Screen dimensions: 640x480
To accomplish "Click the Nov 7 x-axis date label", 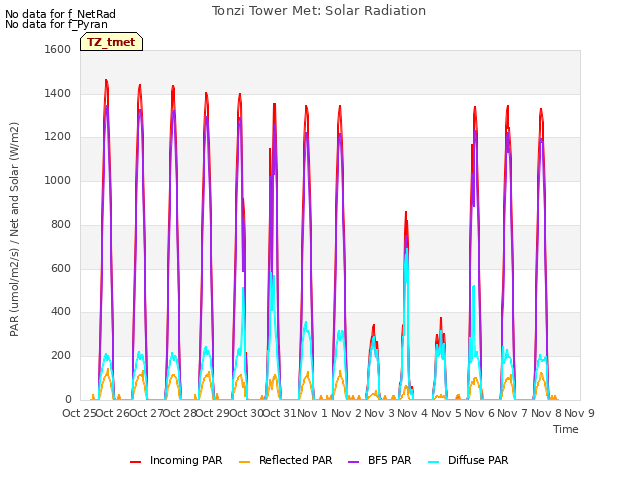I will click(x=513, y=413).
